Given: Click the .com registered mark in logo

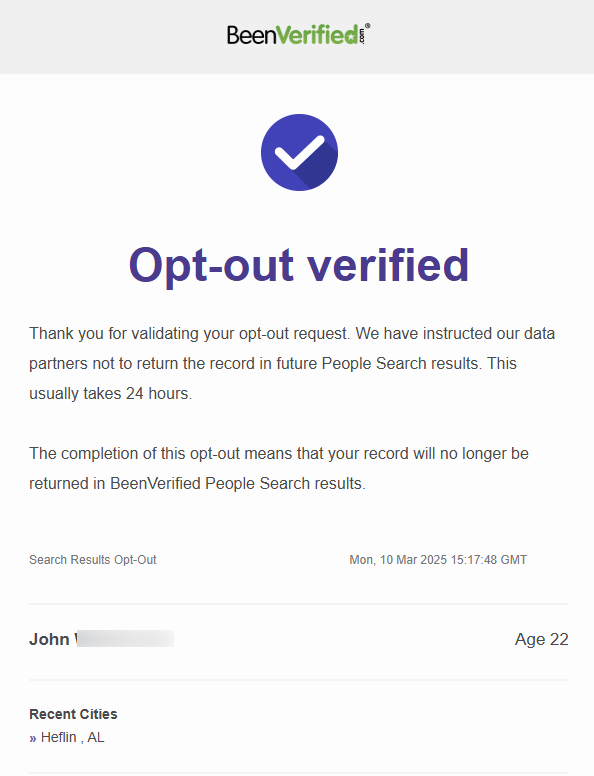Looking at the screenshot, I should (x=364, y=34).
